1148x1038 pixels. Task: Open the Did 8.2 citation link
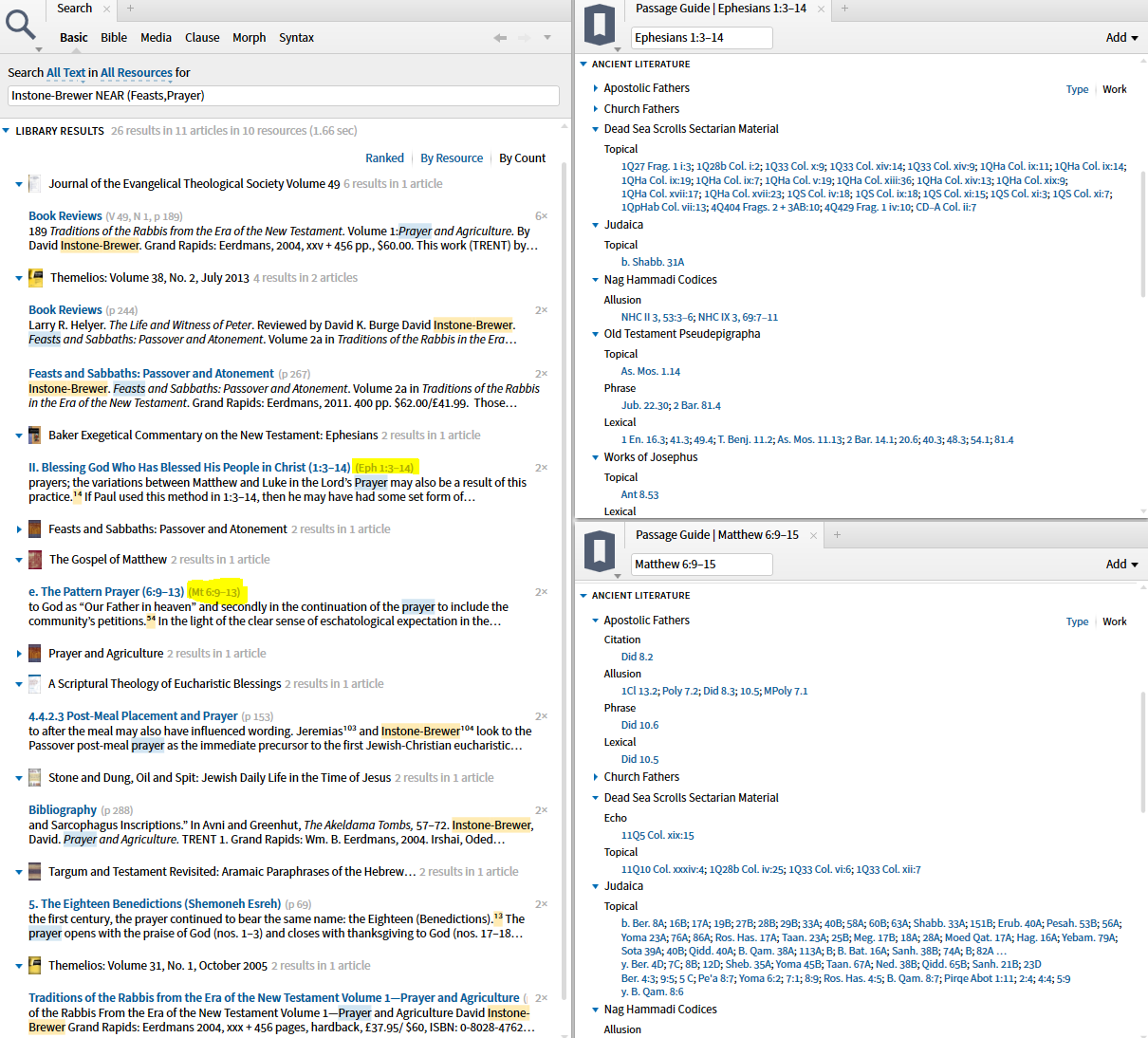637,657
